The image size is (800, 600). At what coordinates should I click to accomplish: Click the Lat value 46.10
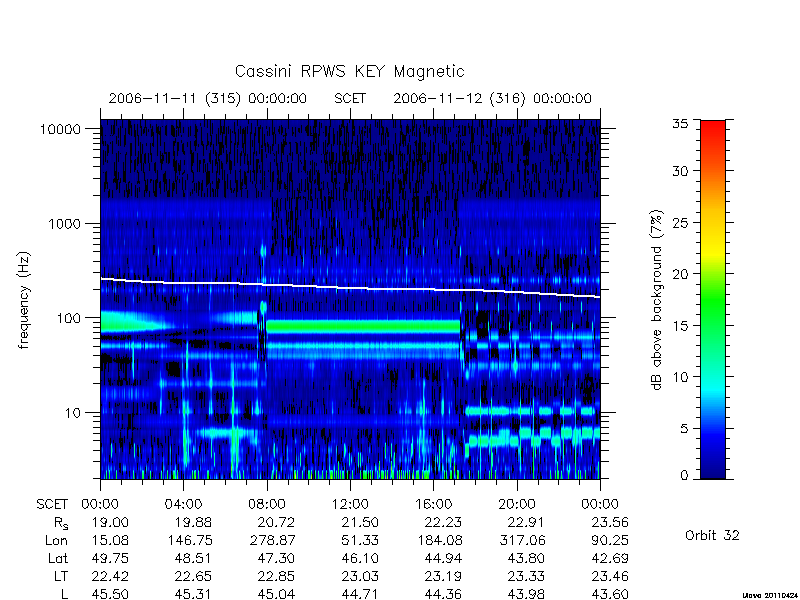pyautogui.click(x=360, y=559)
